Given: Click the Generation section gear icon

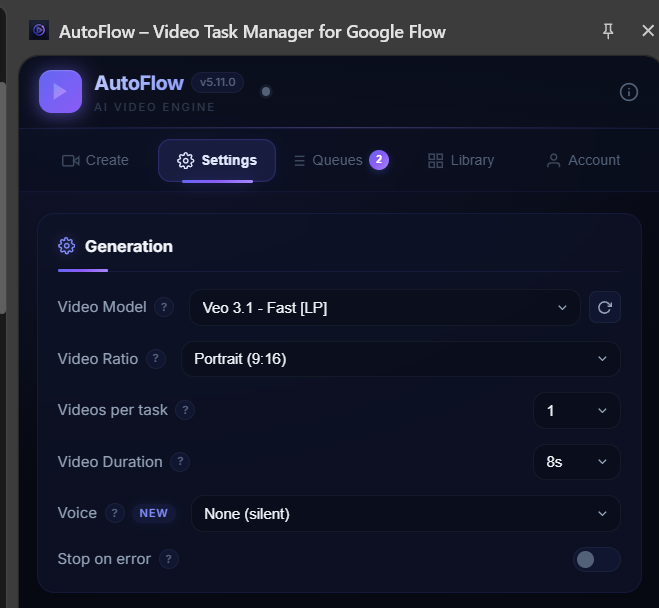Looking at the screenshot, I should (66, 246).
